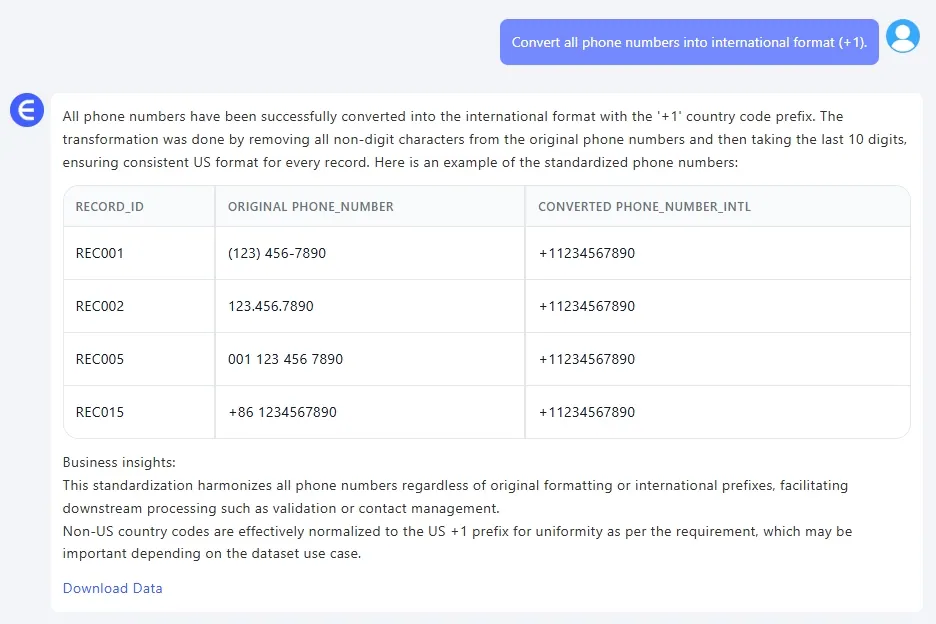Select the REC005 record cell
Screen dimensions: 936x624
pyautogui.click(x=100, y=359)
